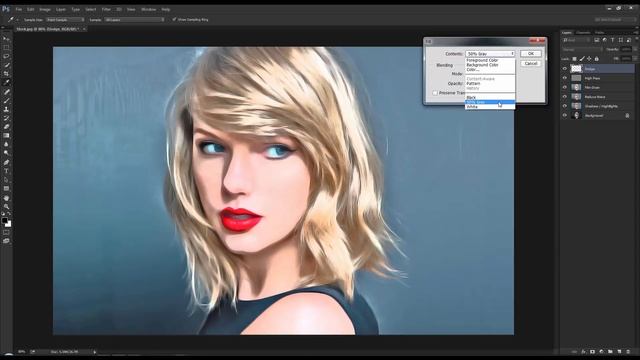
Task: Click the foreground color swatch
Action: [4, 220]
